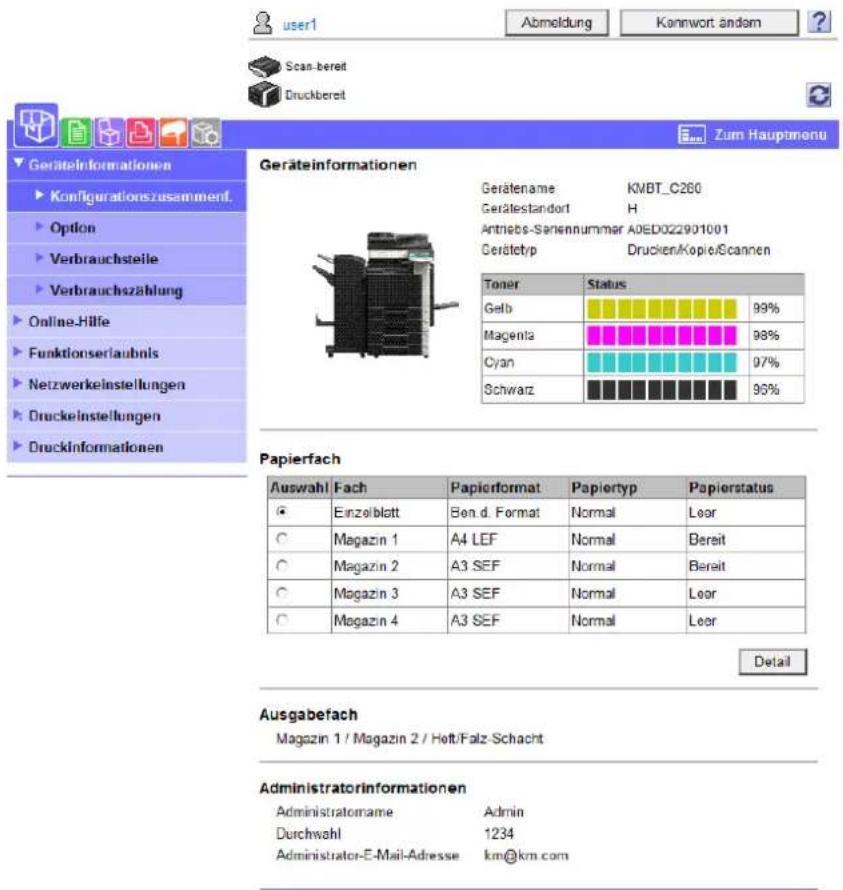This screenshot has width=843, height=890.
Task: Click the Magazin 1 / Magazin 2 / Heft/Falz-Schacht text
Action: pyautogui.click(x=409, y=738)
